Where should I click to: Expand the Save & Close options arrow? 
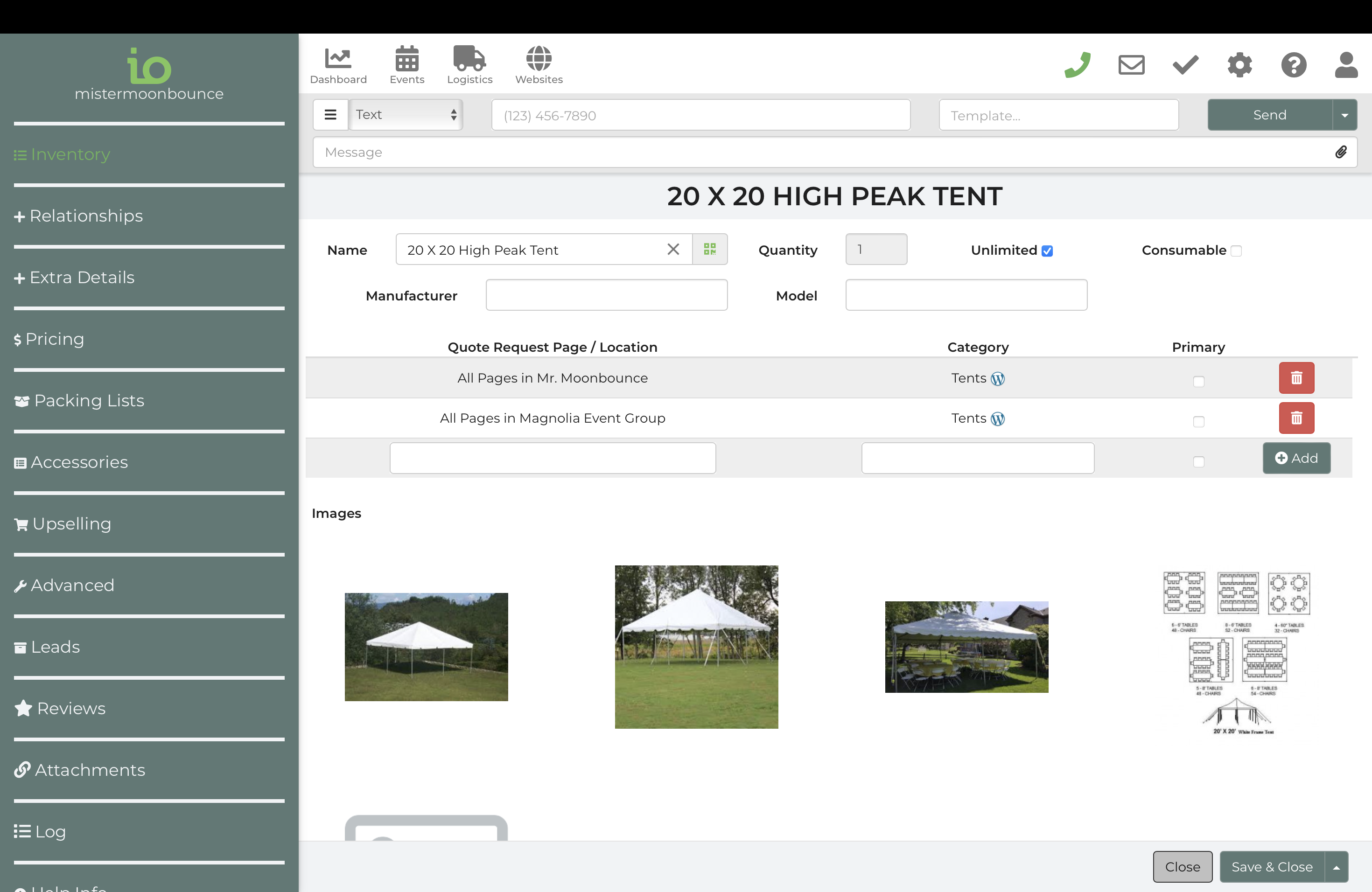tap(1336, 867)
